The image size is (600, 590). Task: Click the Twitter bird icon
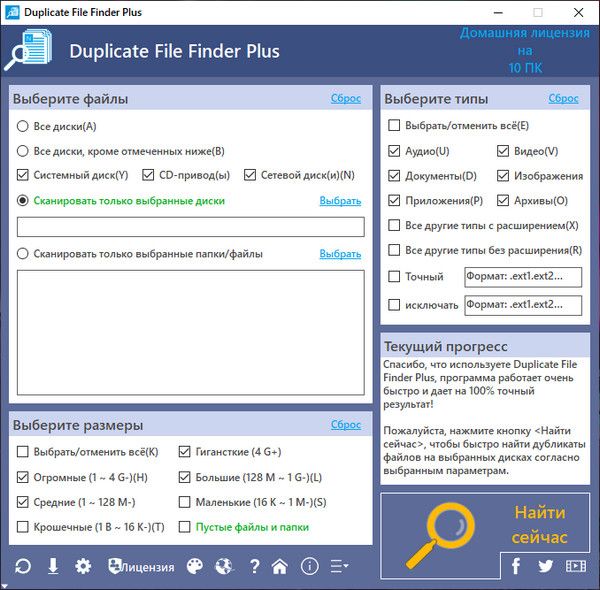coord(545,566)
